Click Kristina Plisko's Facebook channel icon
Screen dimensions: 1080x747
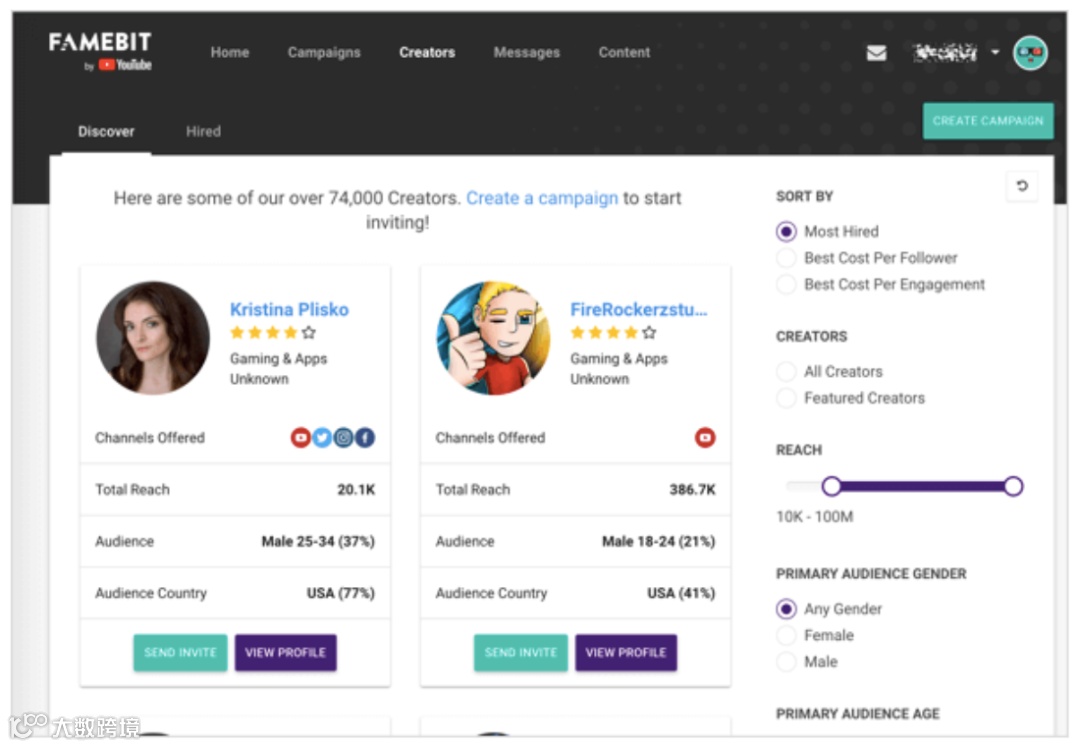(365, 437)
